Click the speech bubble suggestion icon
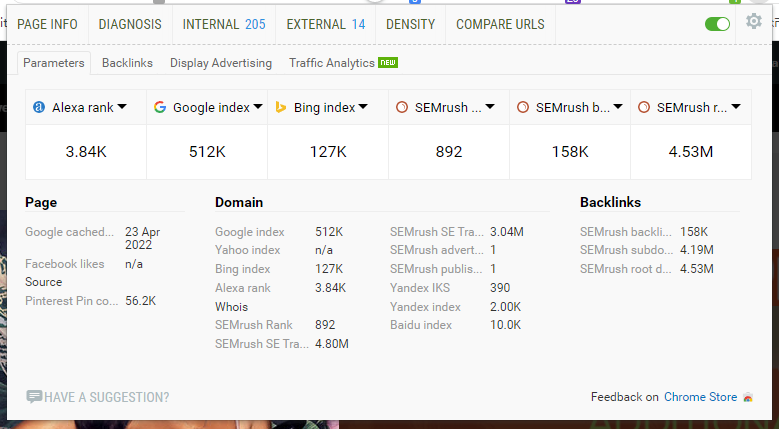This screenshot has height=429, width=779. (34, 397)
